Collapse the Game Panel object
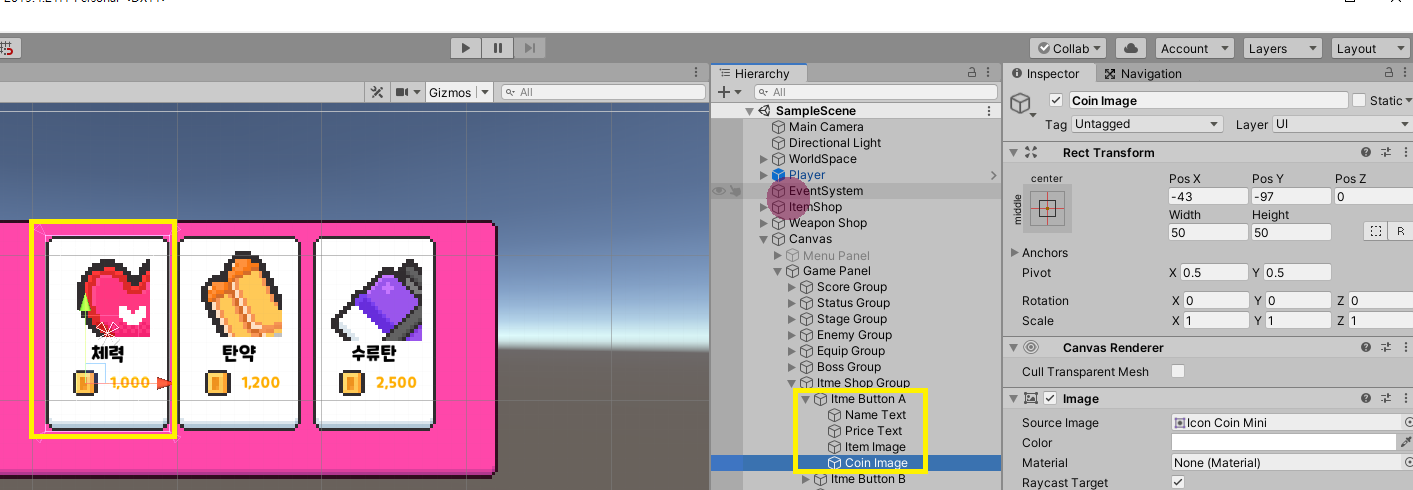Image resolution: width=1413 pixels, height=490 pixels. click(x=779, y=271)
